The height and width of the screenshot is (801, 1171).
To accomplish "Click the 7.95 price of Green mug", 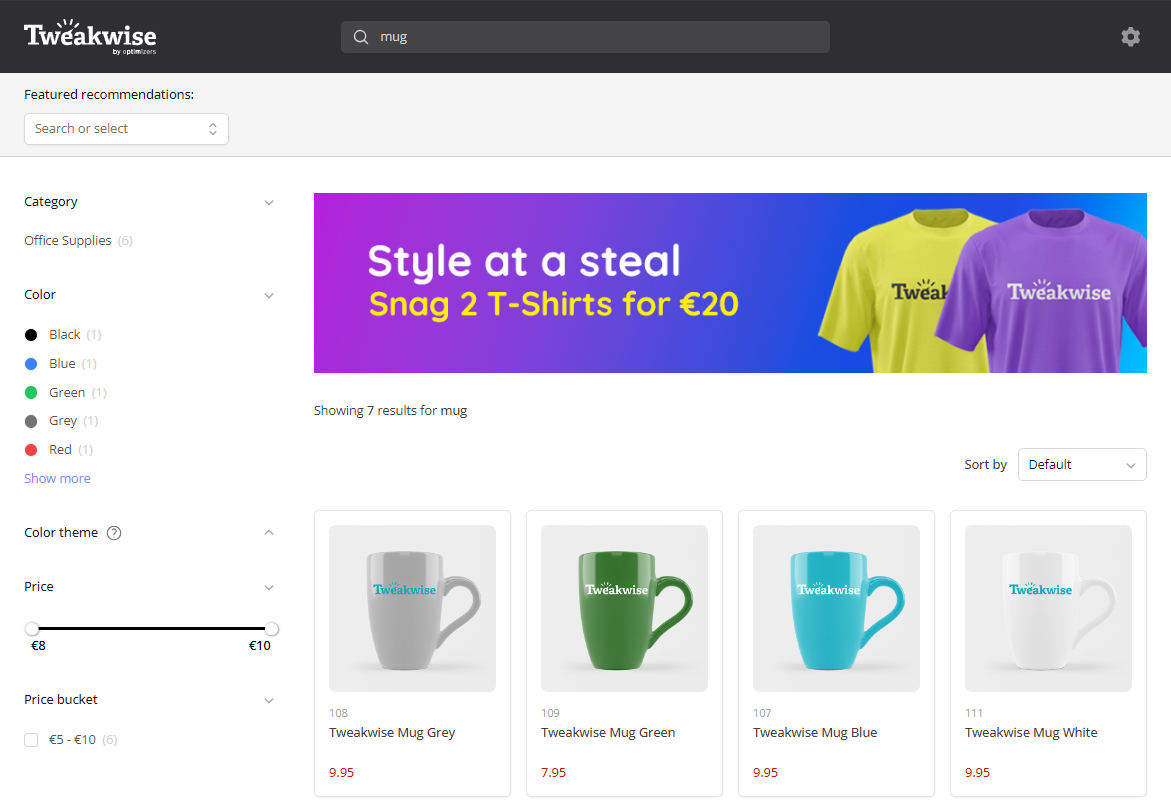I will 553,773.
